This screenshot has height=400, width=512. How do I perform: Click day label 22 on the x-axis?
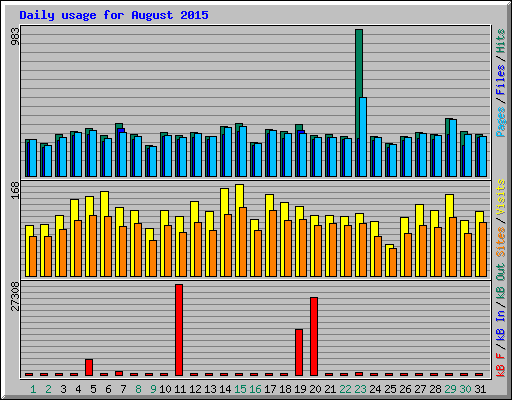coord(345,389)
